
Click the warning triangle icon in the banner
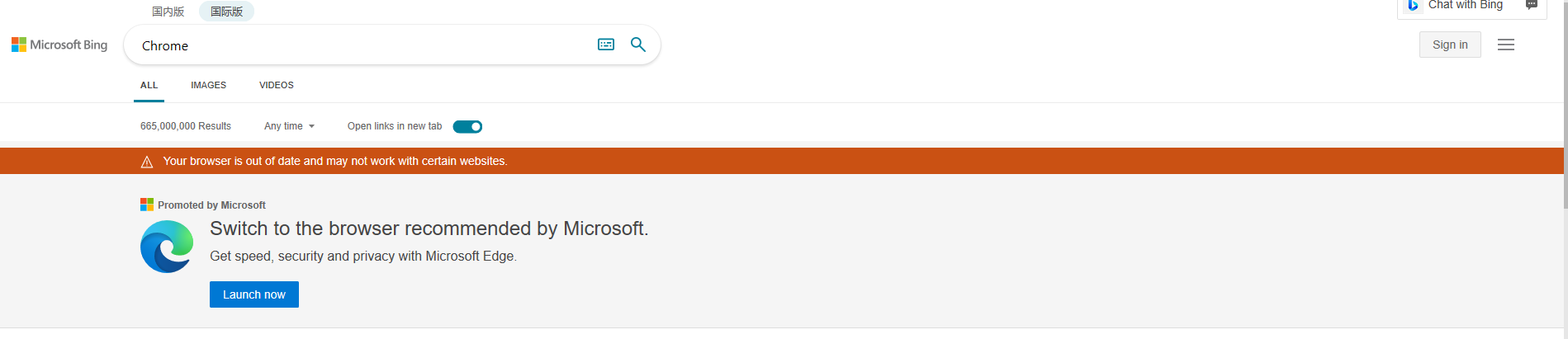(147, 162)
